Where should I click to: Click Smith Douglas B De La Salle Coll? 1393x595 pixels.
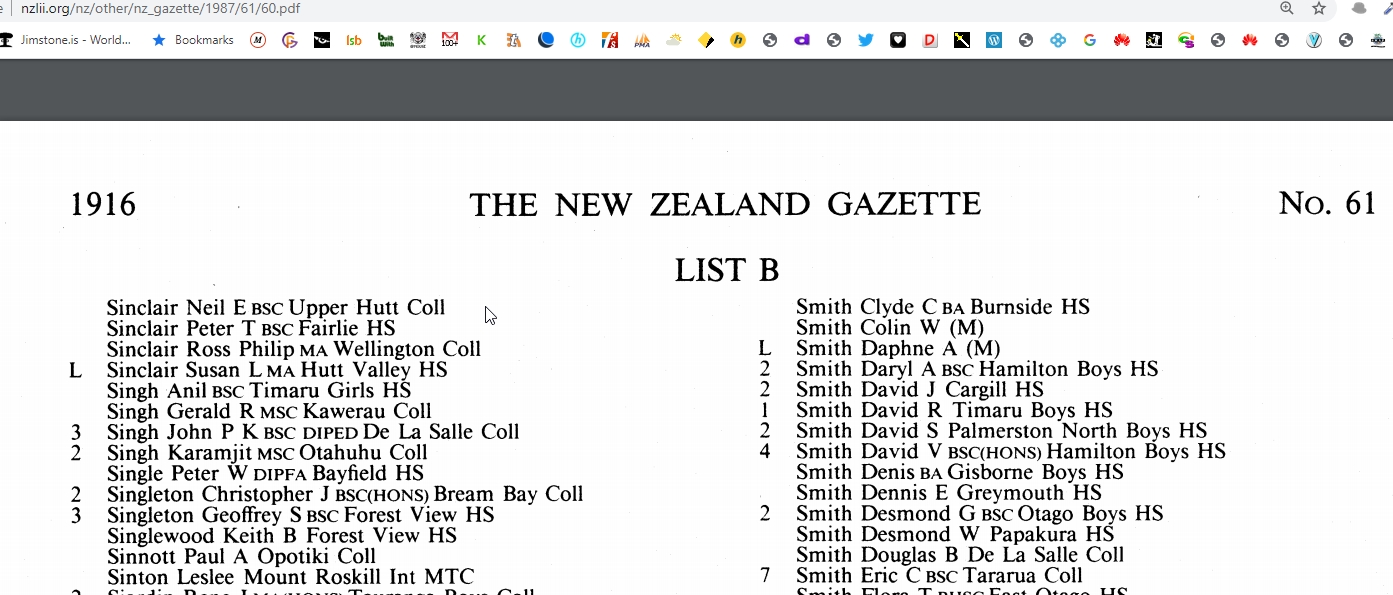coord(960,555)
